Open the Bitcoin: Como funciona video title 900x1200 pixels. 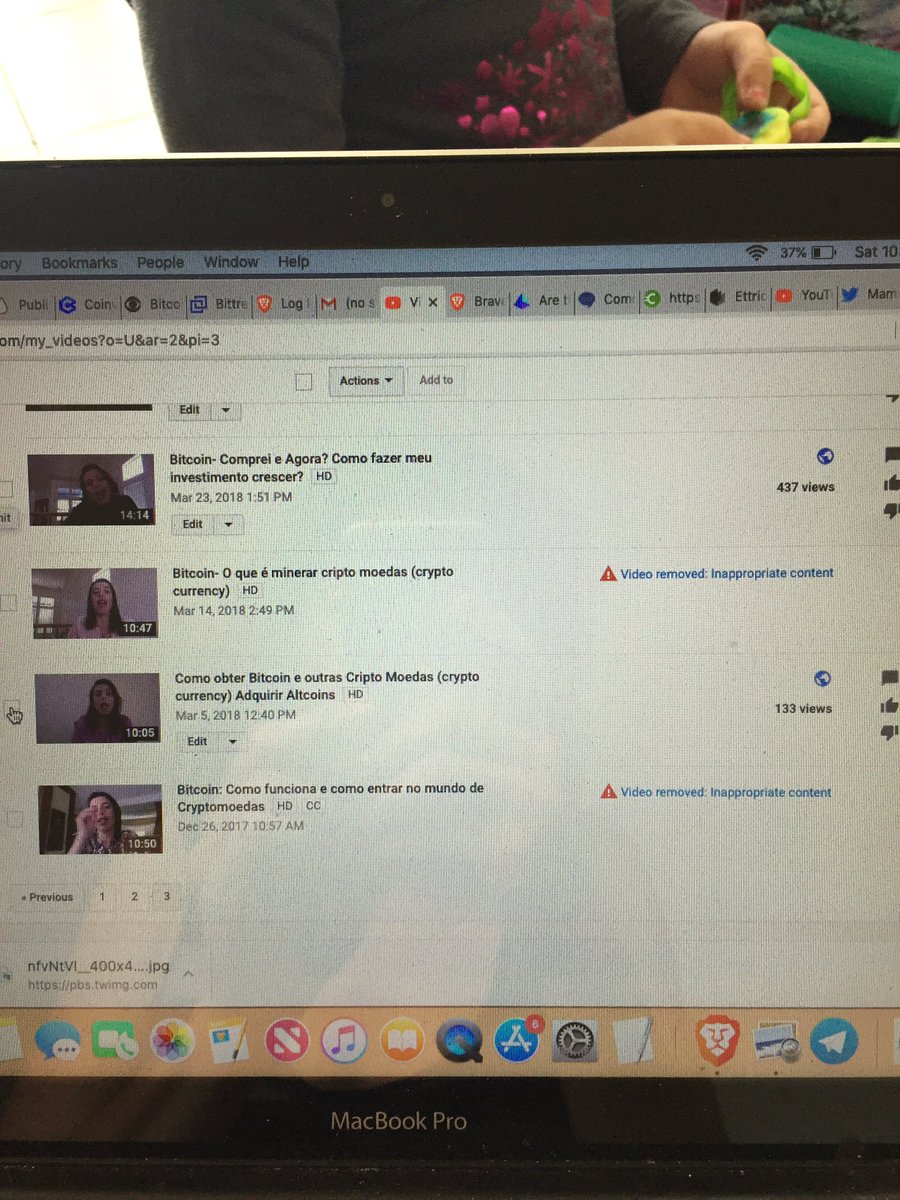coord(330,797)
